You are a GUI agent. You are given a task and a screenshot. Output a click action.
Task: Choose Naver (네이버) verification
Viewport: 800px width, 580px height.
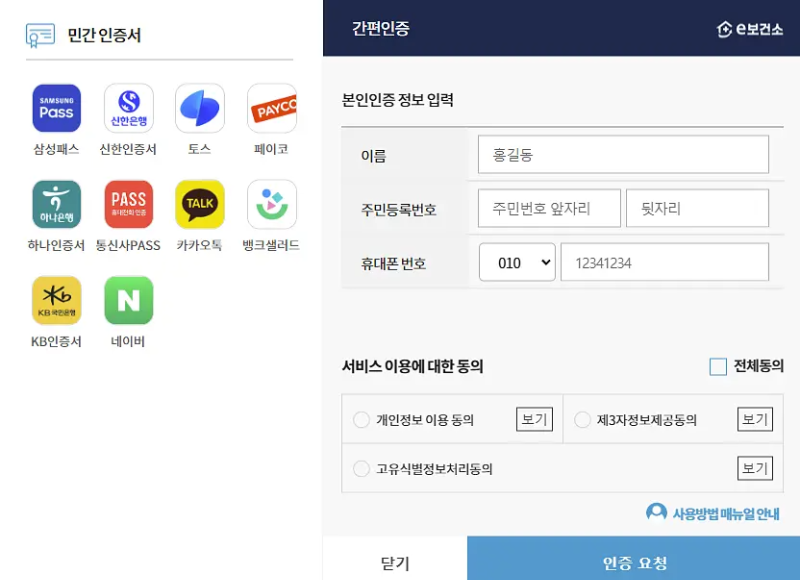[128, 300]
